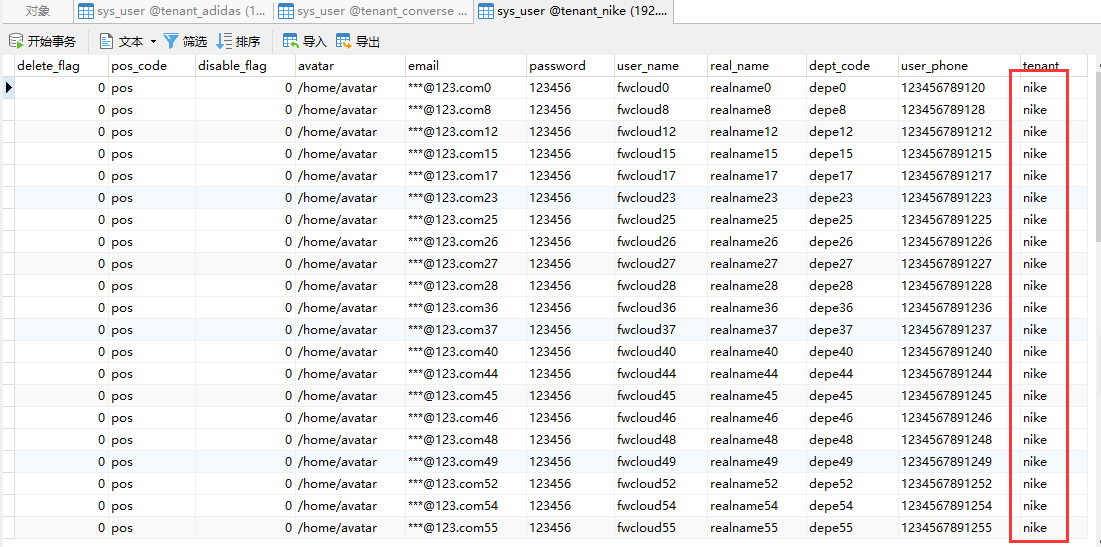Open the 筛选 (filter) funnel tool
Screen dimensions: 1101x547
[171, 41]
